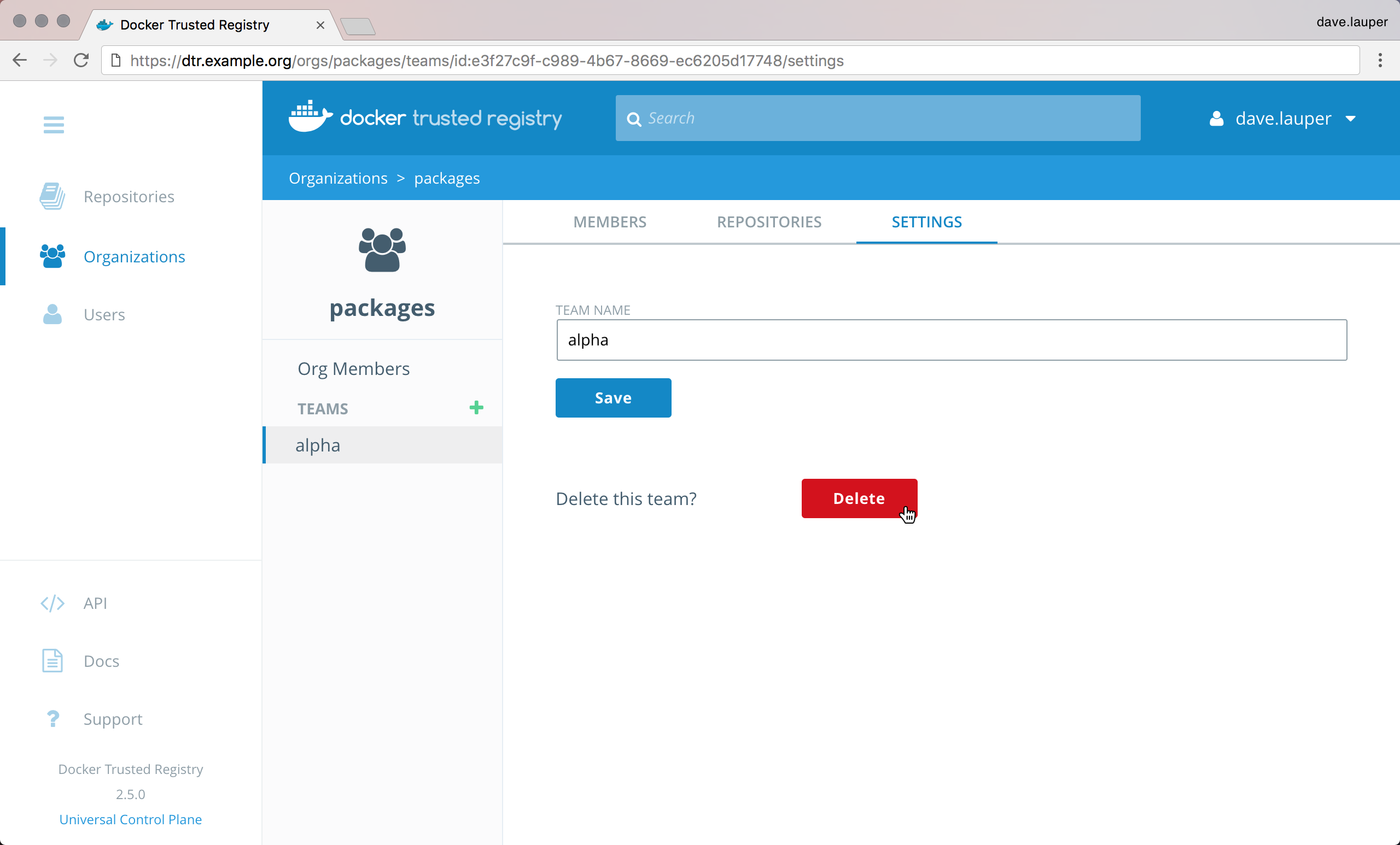The height and width of the screenshot is (845, 1400).
Task: Click the Users person icon
Action: [52, 315]
